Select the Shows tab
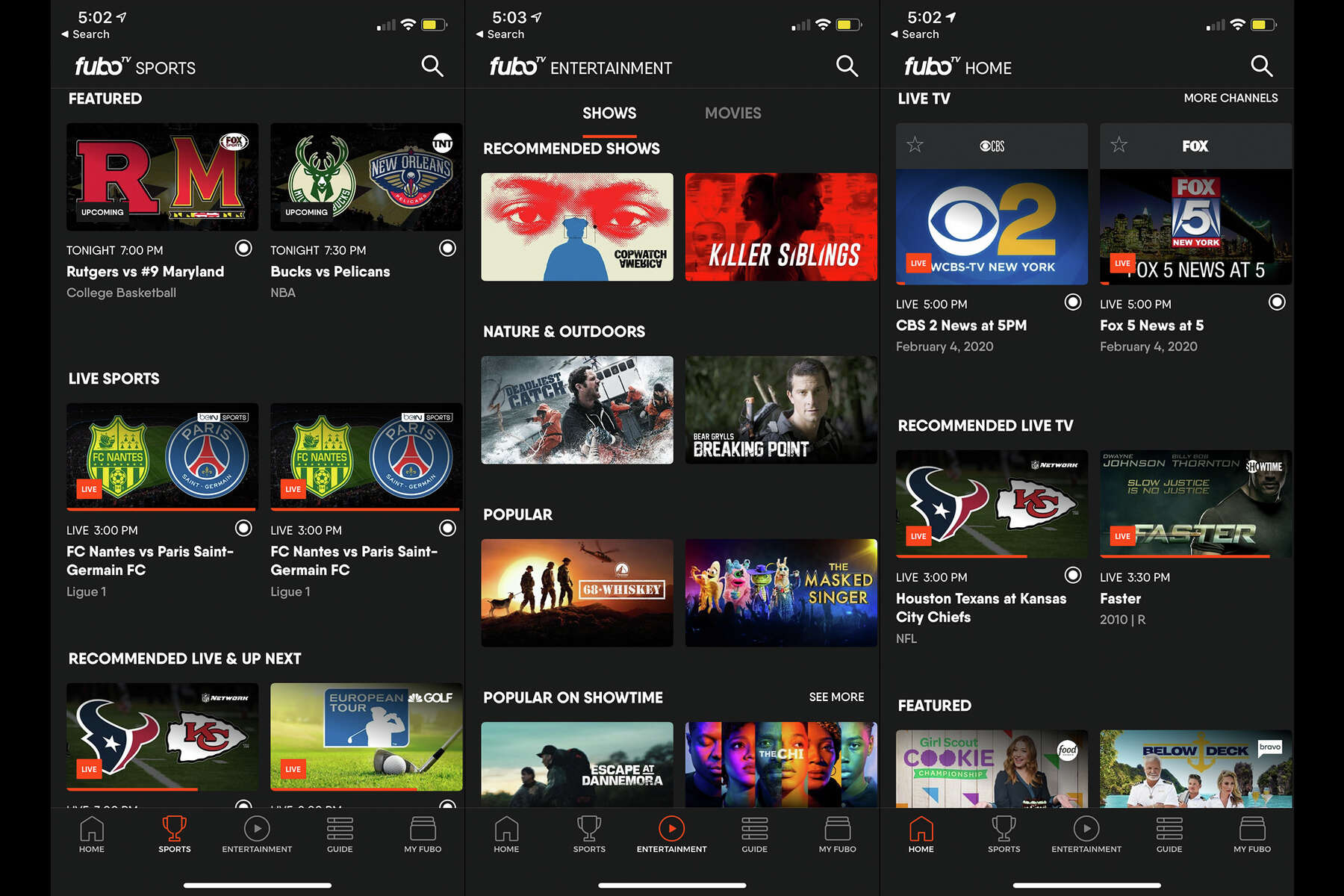The image size is (1344, 896). click(x=609, y=113)
